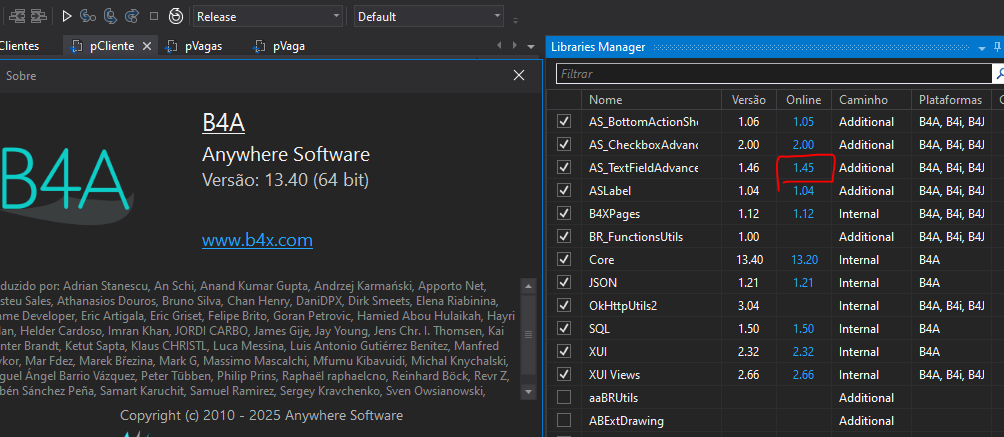The width and height of the screenshot is (1004, 437).
Task: Open online version 2.66 of XUI Views
Action: coord(804,374)
